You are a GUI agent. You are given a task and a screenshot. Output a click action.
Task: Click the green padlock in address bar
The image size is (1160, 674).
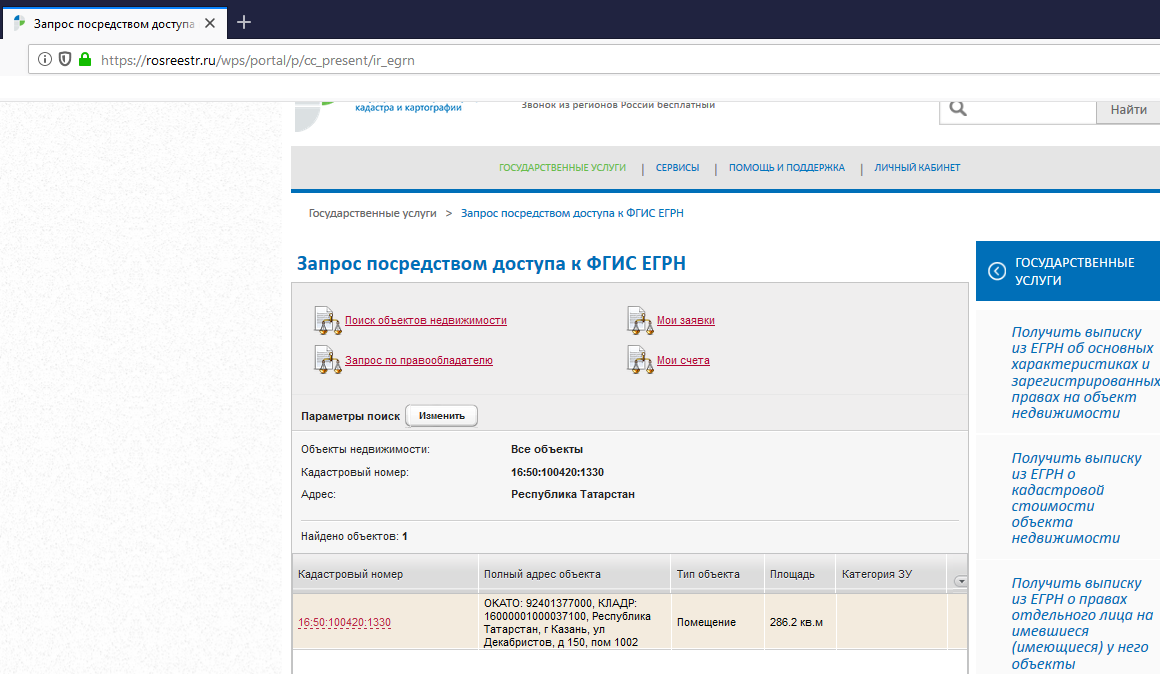tap(85, 60)
